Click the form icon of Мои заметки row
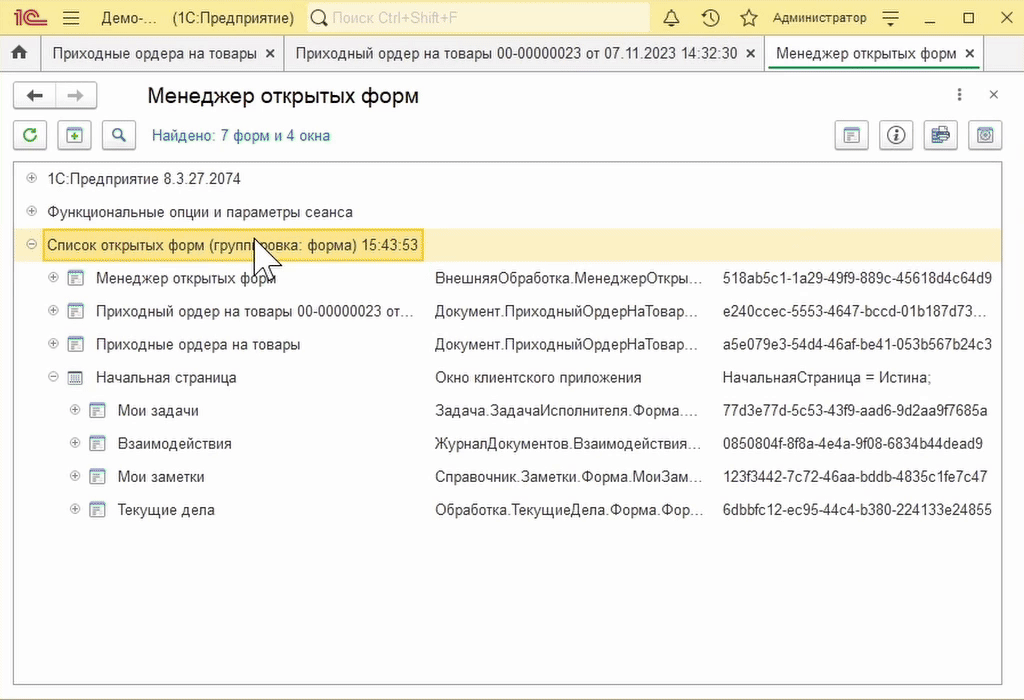 pos(97,477)
